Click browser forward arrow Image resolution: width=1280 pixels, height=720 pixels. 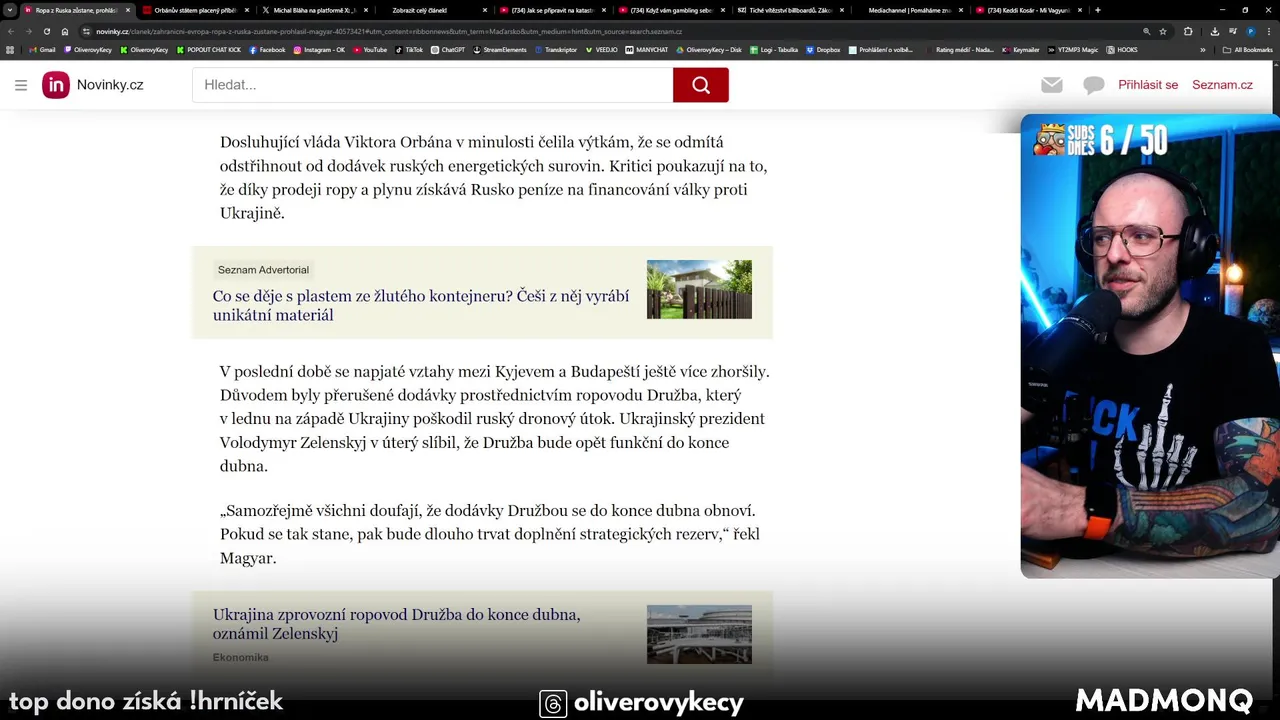click(x=28, y=31)
